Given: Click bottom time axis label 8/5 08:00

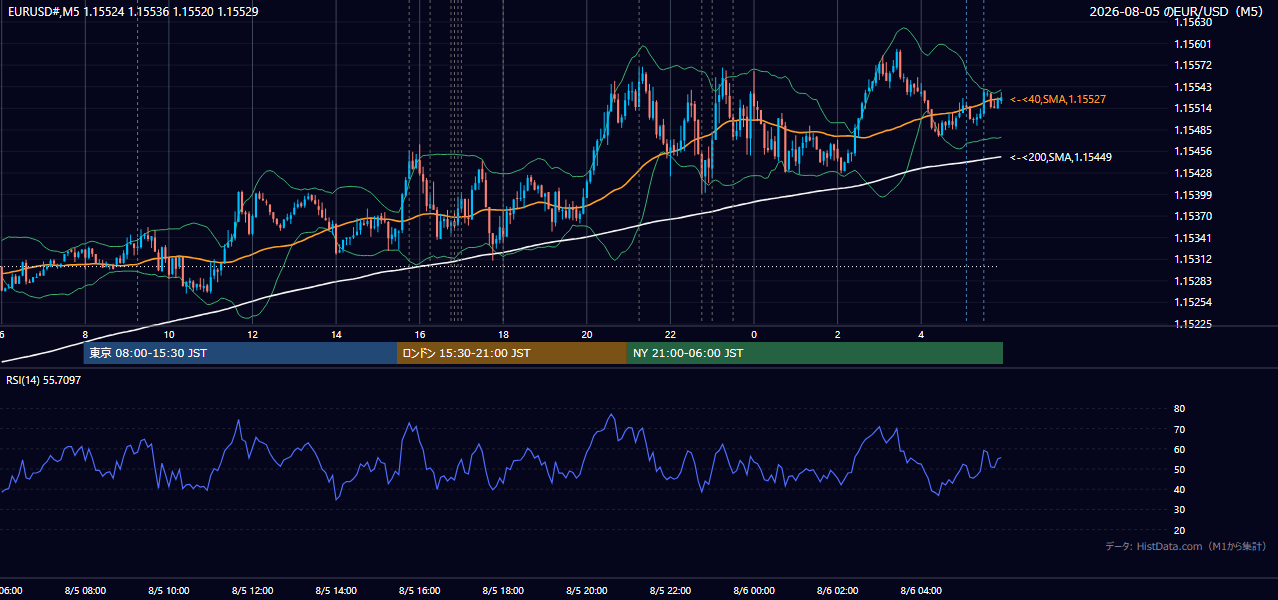Looking at the screenshot, I should tap(85, 591).
